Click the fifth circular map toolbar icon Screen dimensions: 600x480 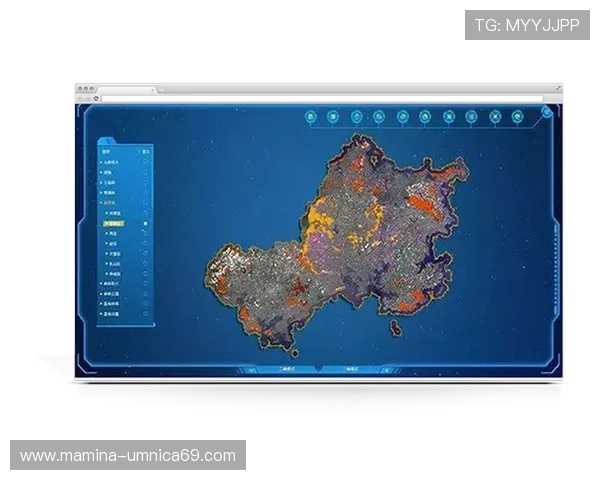point(403,118)
